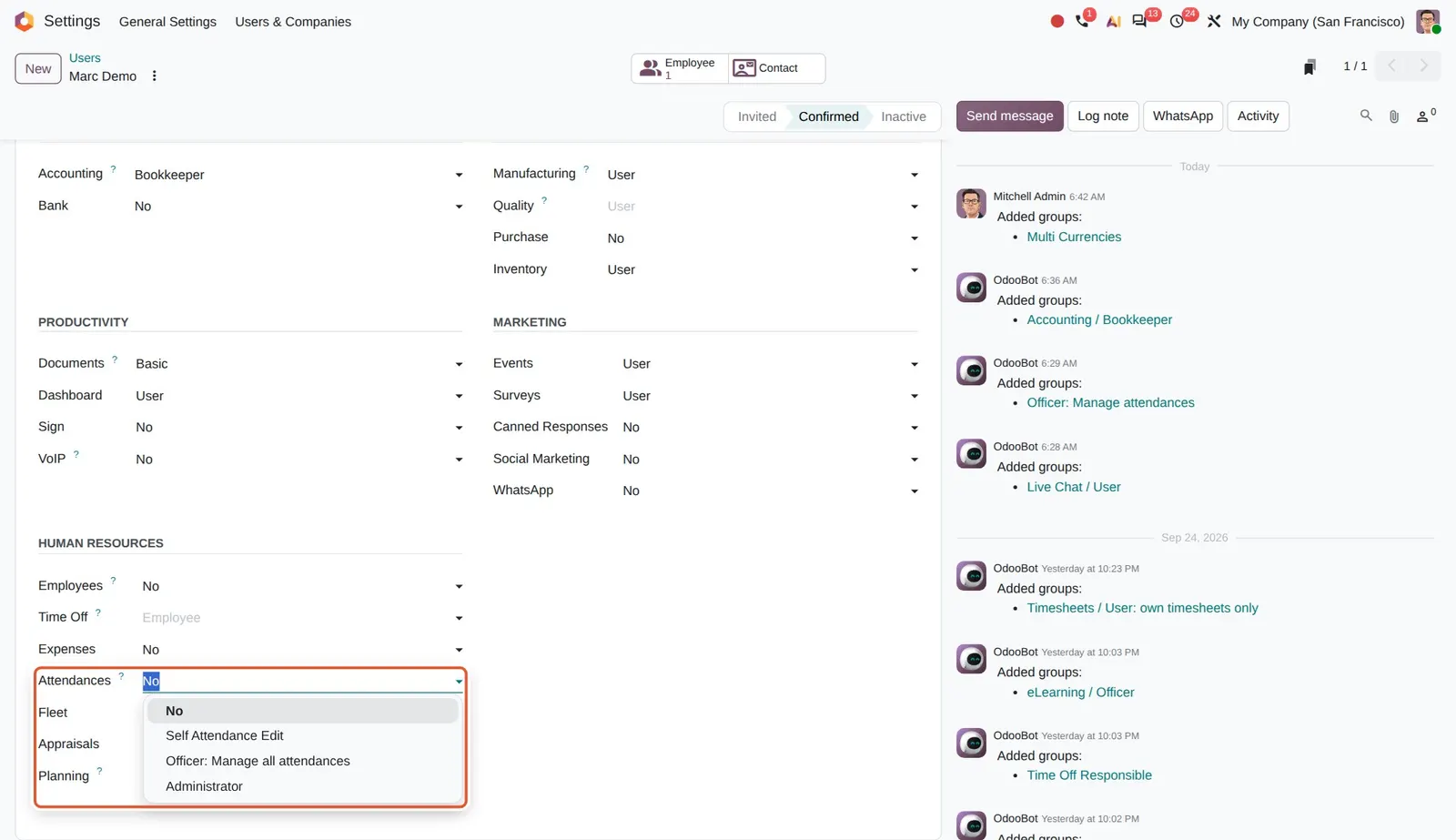Click the red recording indicator icon
Screen dimensions: 1456x840
point(1057,21)
